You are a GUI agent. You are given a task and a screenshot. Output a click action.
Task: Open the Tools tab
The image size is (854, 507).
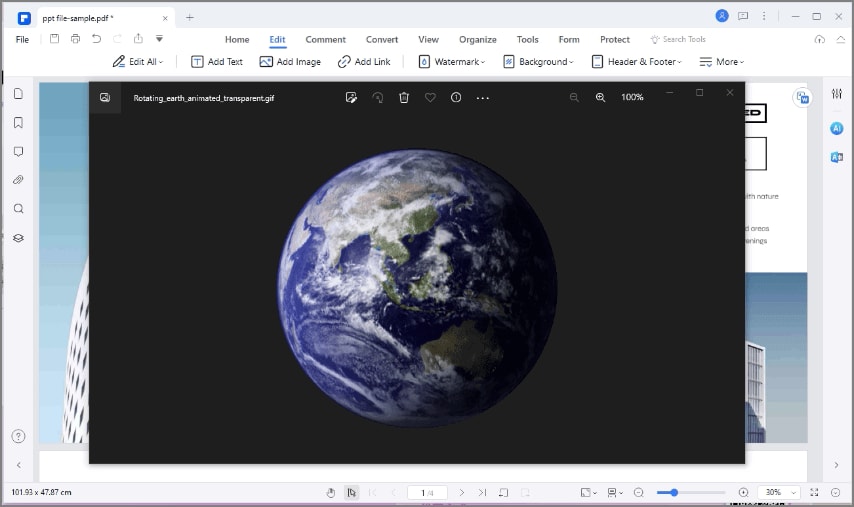pyautogui.click(x=527, y=39)
